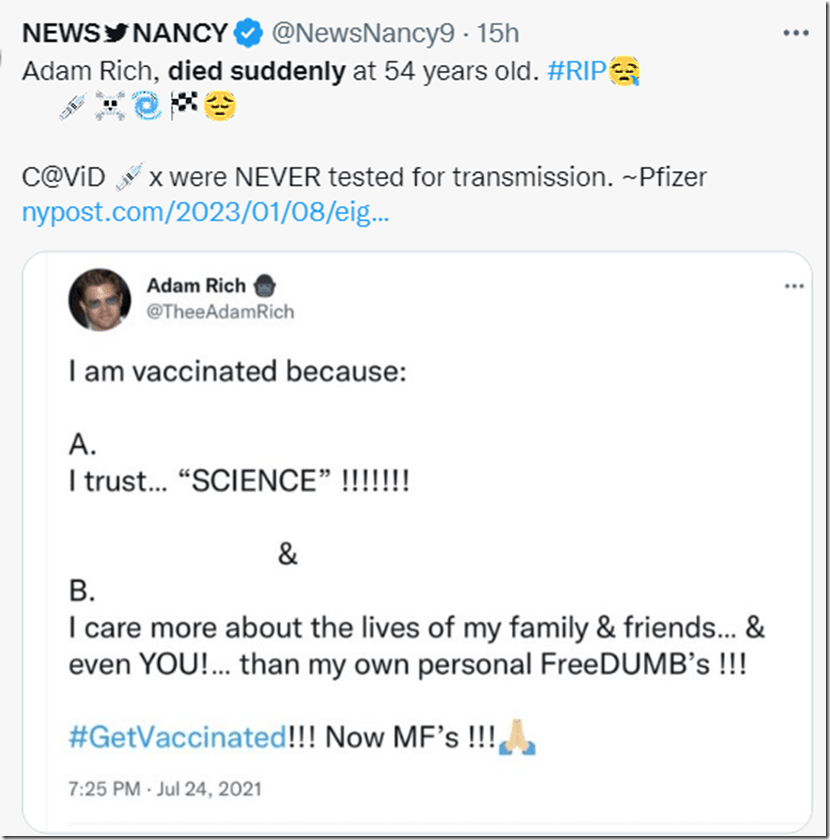Click the crying face emoji after #RIP
Screen dimensions: 830x840
click(x=628, y=73)
